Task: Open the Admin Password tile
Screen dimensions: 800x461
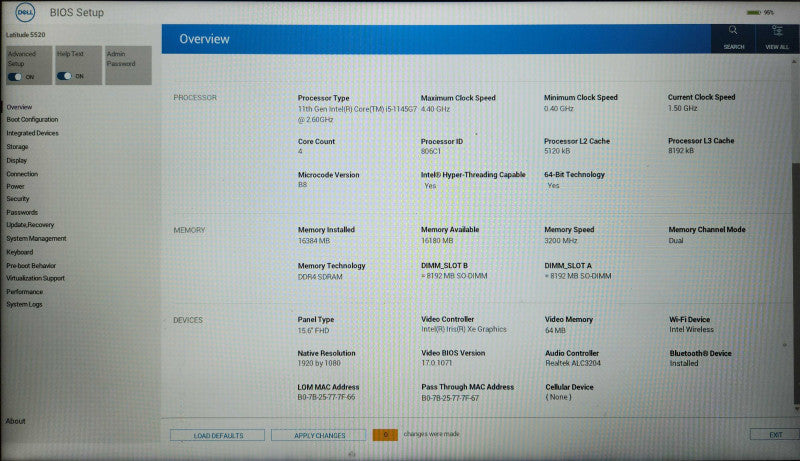Action: click(128, 65)
